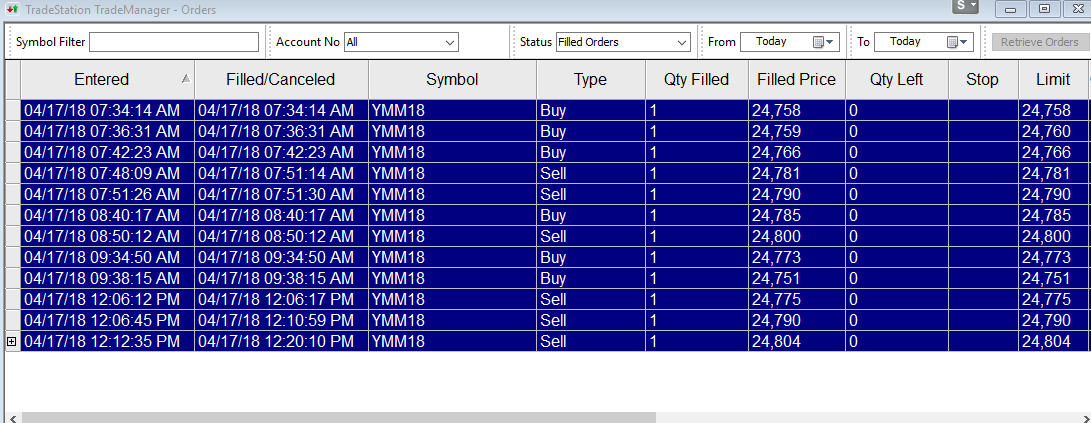This screenshot has width=1091, height=423.
Task: Sort by the Symbol column header
Action: 452,79
